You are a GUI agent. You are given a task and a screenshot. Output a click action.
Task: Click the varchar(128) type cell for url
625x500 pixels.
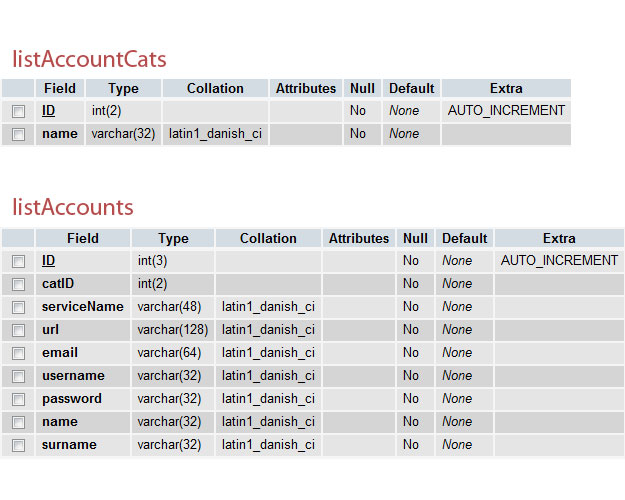[x=173, y=330]
